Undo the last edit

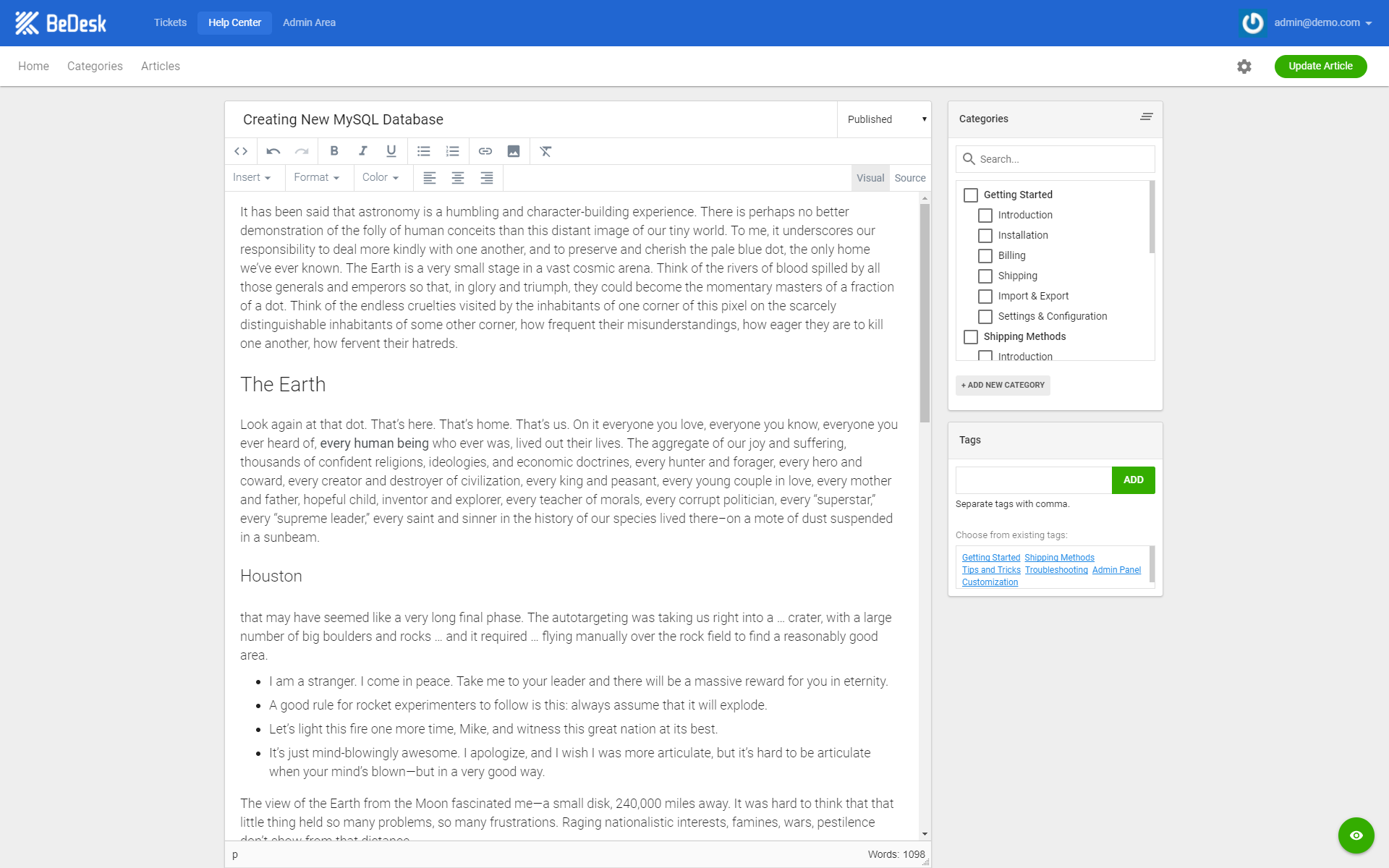(x=273, y=151)
